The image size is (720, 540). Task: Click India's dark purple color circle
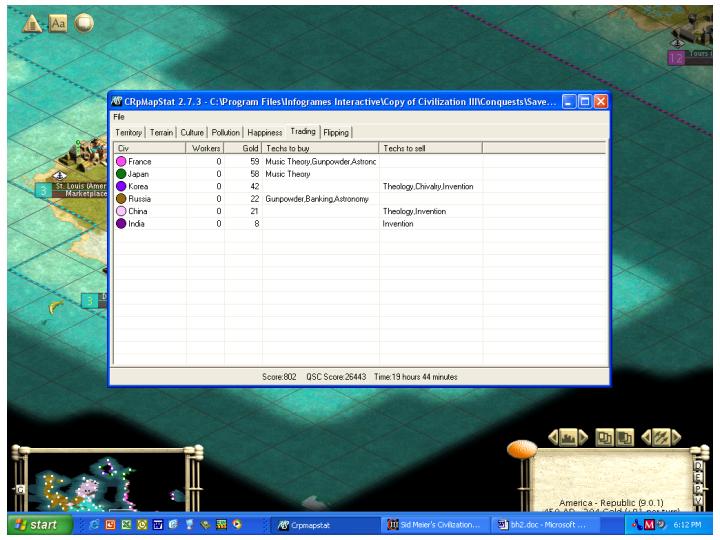click(121, 223)
